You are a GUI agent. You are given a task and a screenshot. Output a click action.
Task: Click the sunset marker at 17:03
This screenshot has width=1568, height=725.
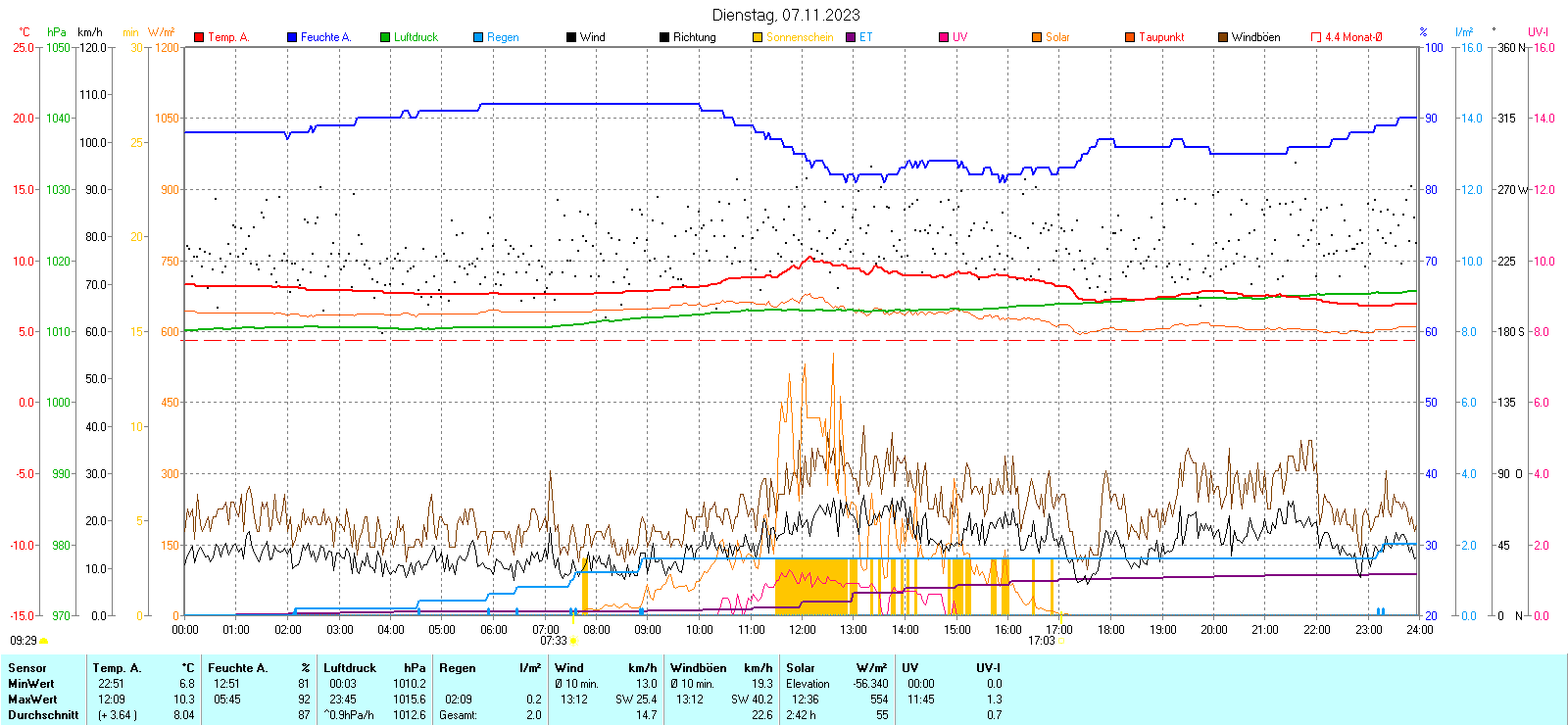(x=1061, y=641)
